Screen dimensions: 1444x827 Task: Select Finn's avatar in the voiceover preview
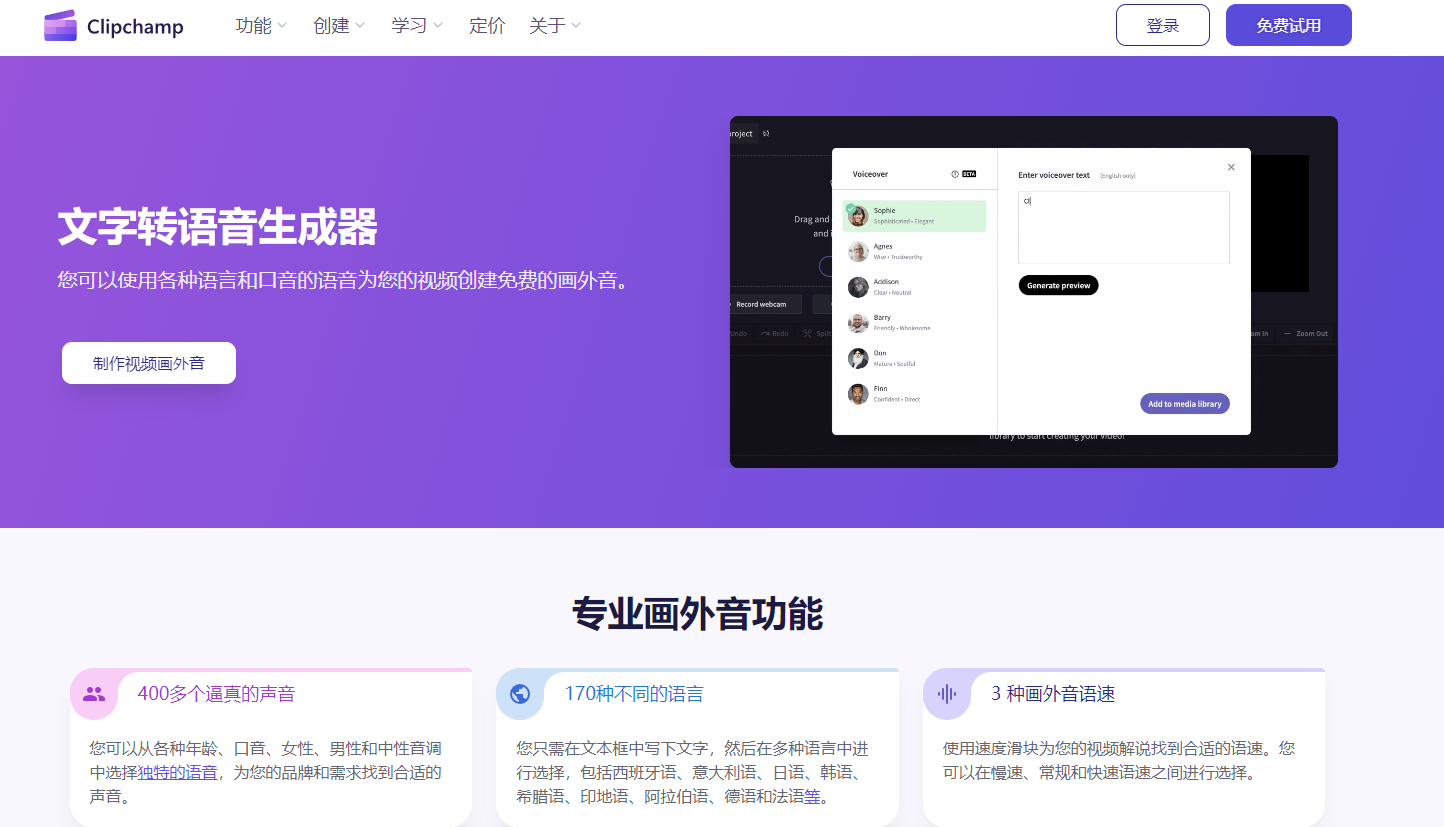point(858,394)
